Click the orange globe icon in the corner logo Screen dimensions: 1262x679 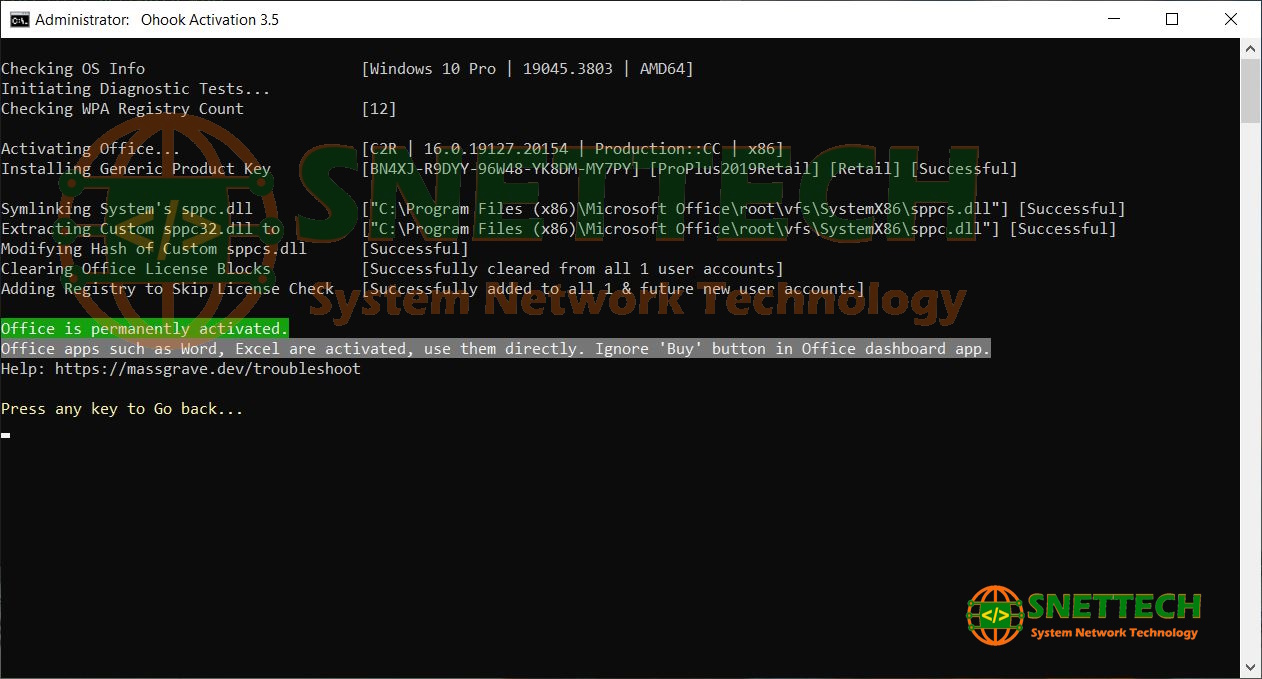(x=994, y=614)
